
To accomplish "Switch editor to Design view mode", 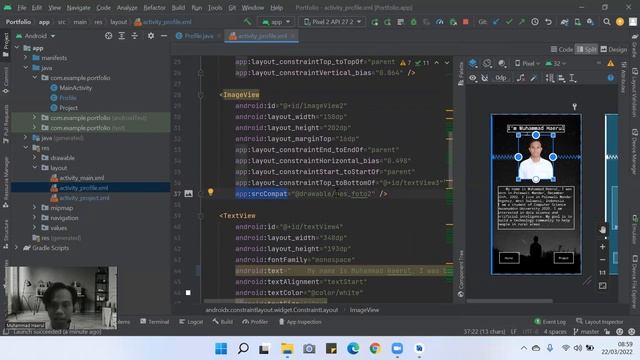I will (613, 49).
